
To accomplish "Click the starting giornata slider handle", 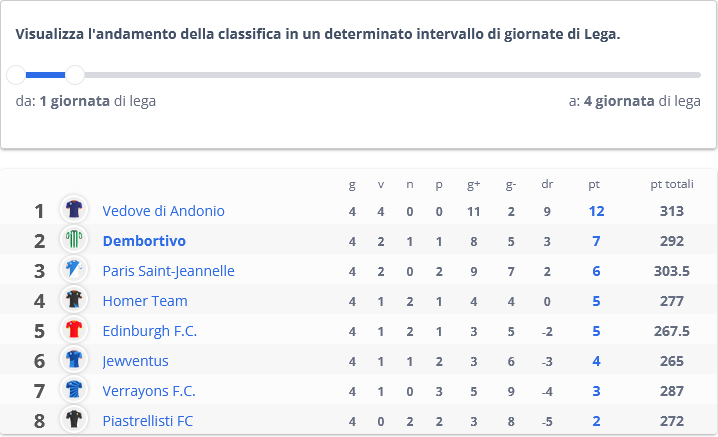I will 16,75.
